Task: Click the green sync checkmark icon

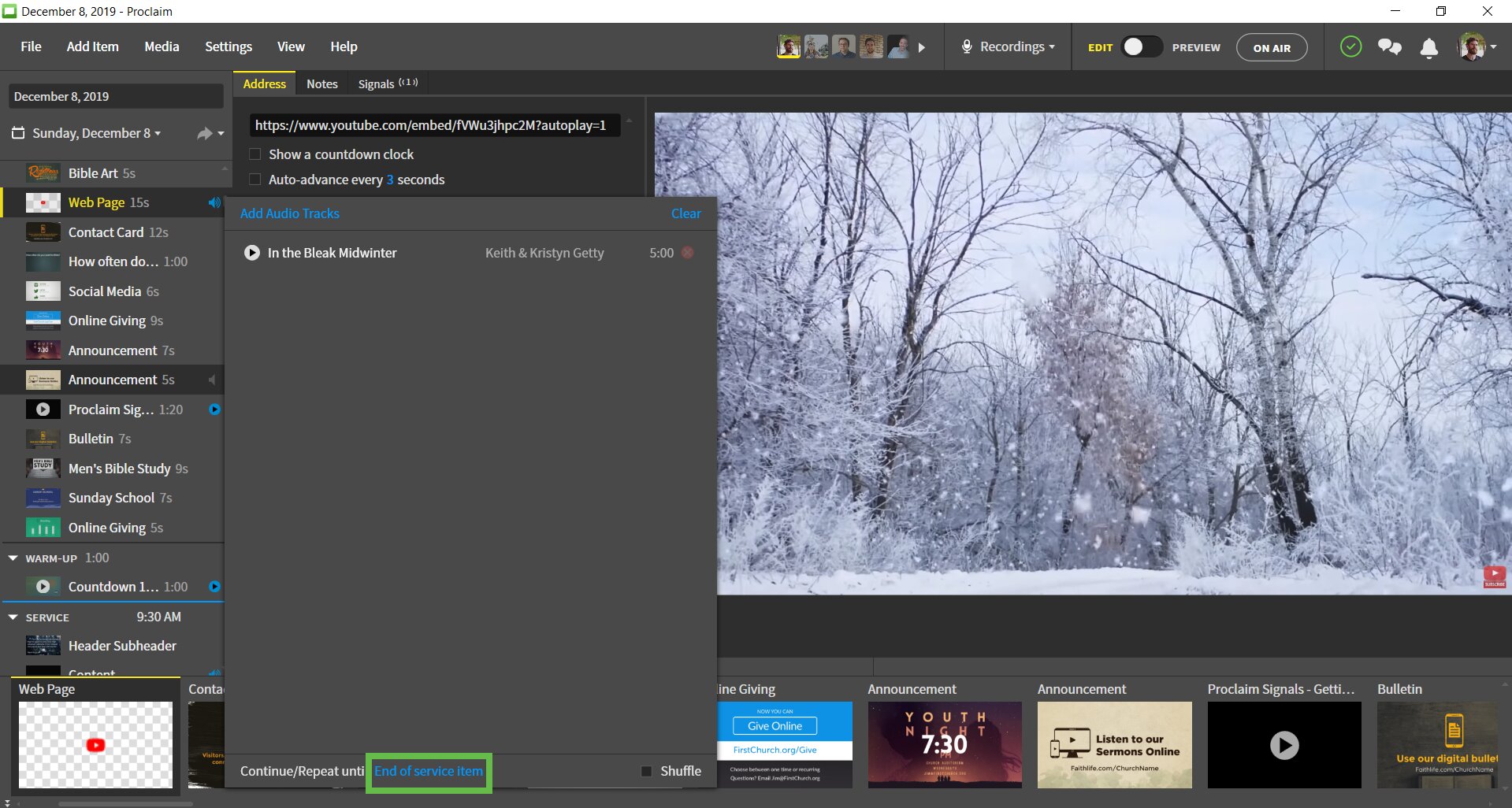Action: 1350,46
